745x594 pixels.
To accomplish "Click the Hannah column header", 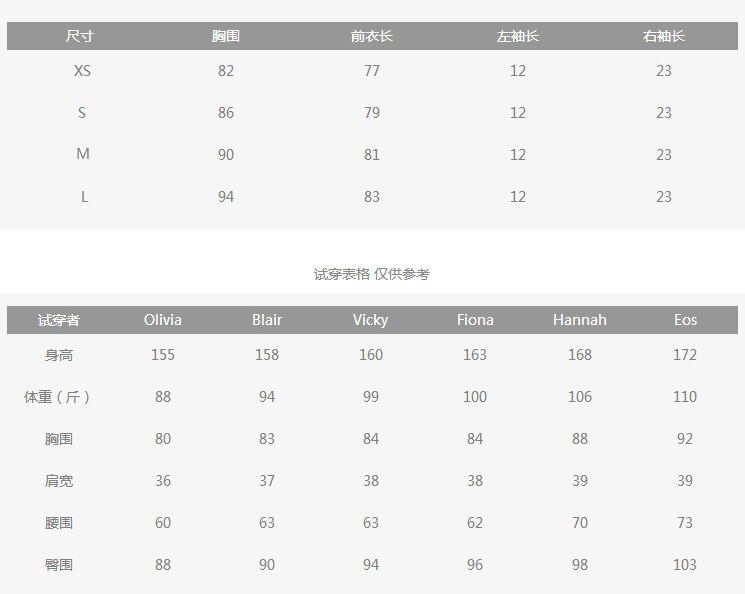I will (580, 320).
